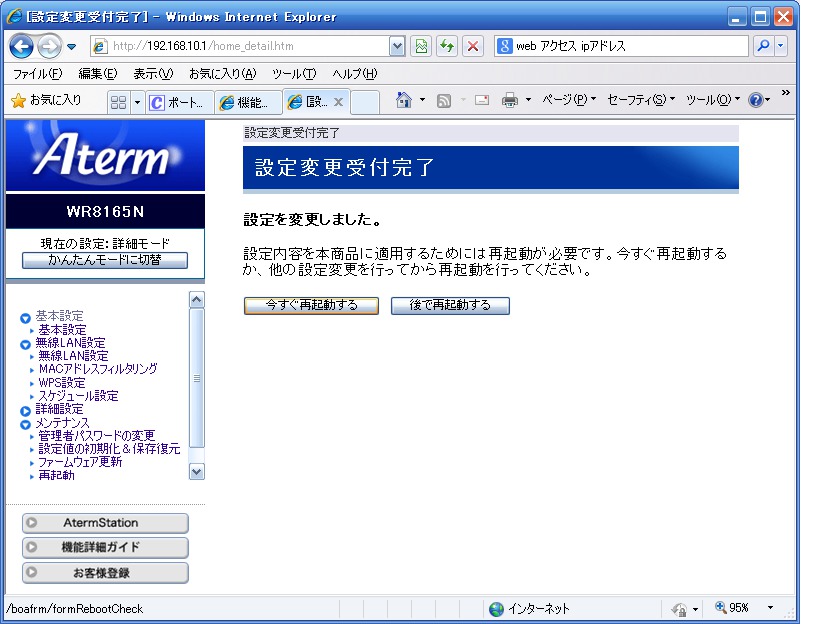Open the 表示(V) menu
The height and width of the screenshot is (624, 822).
[153, 74]
